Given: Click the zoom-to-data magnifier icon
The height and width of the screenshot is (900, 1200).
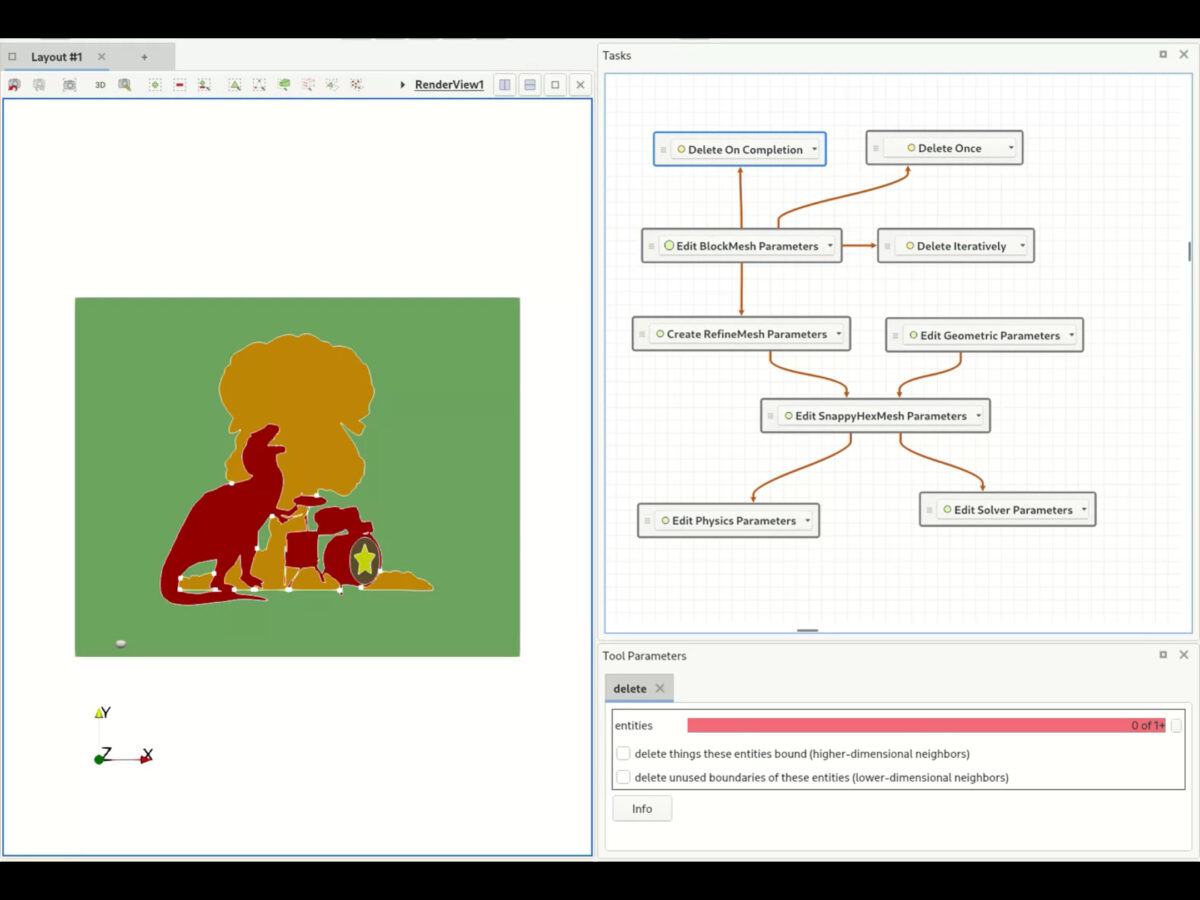Looking at the screenshot, I should pyautogui.click(x=124, y=85).
